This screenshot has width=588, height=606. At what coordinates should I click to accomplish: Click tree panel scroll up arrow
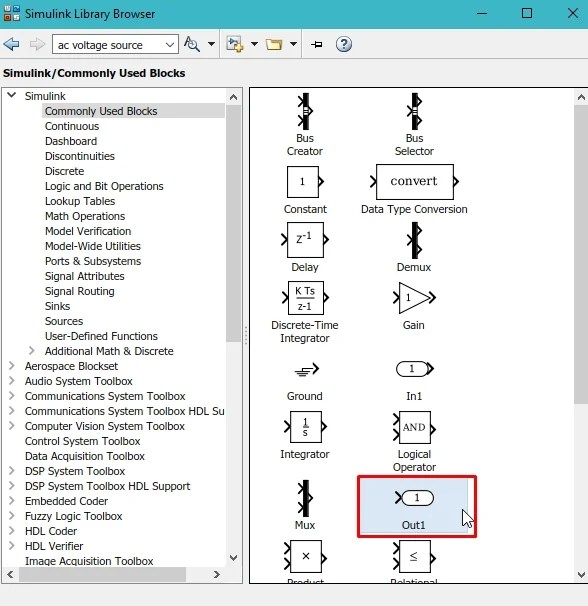tap(233, 97)
